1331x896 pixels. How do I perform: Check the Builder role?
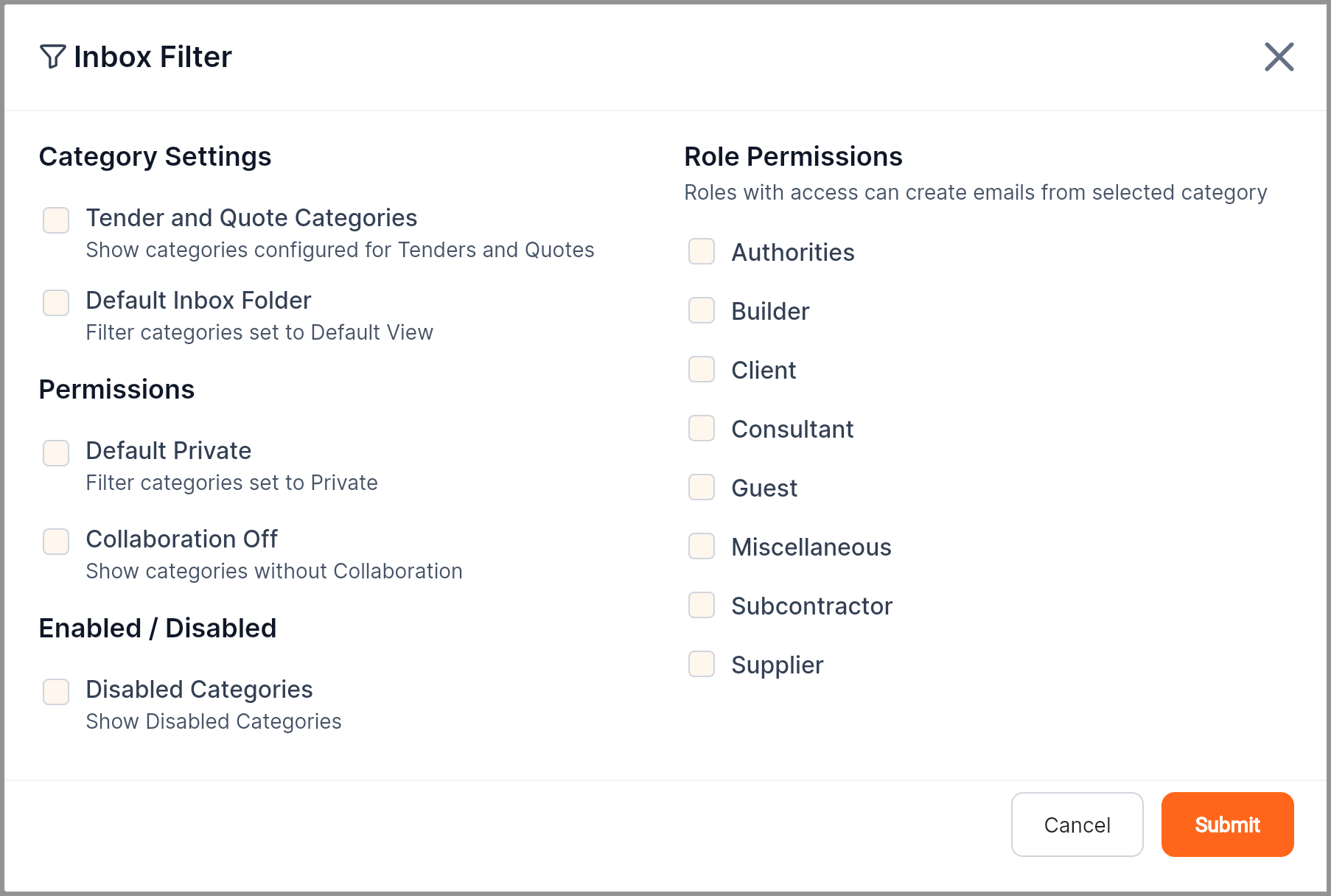point(701,310)
